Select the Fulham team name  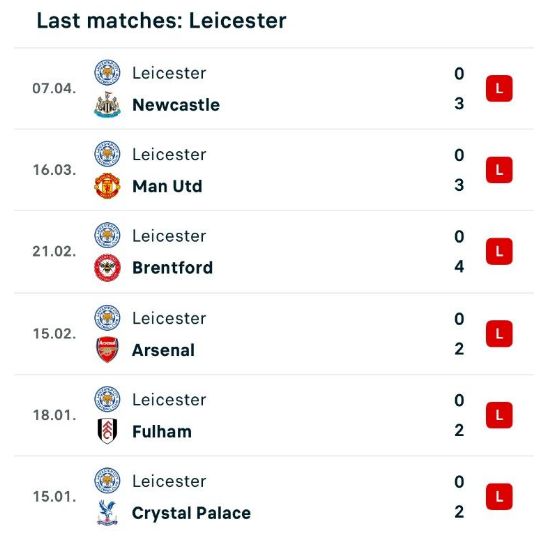pyautogui.click(x=162, y=432)
